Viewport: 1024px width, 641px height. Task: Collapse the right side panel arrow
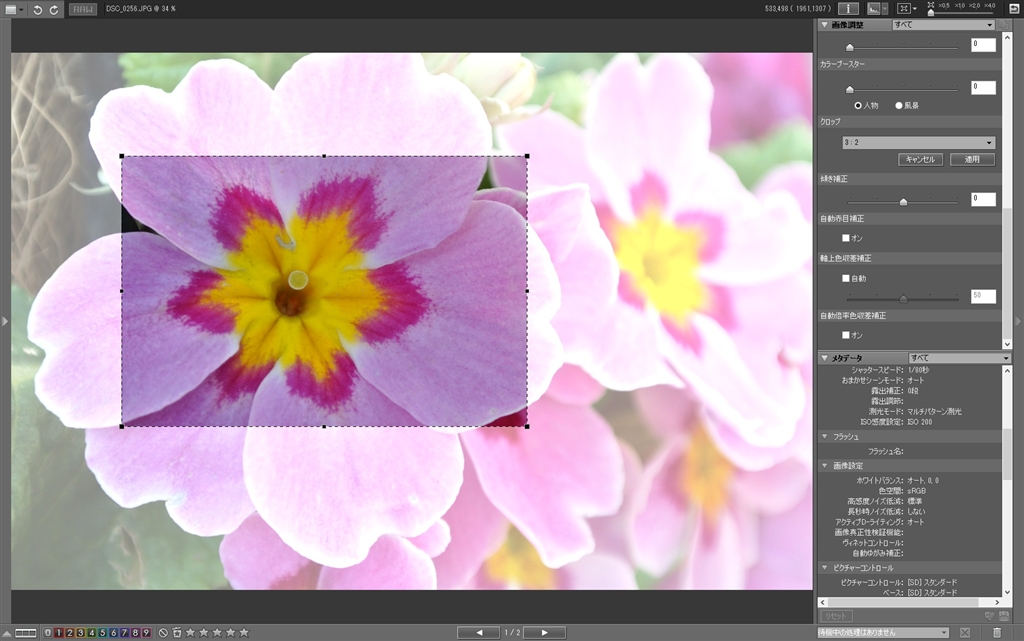1017,321
